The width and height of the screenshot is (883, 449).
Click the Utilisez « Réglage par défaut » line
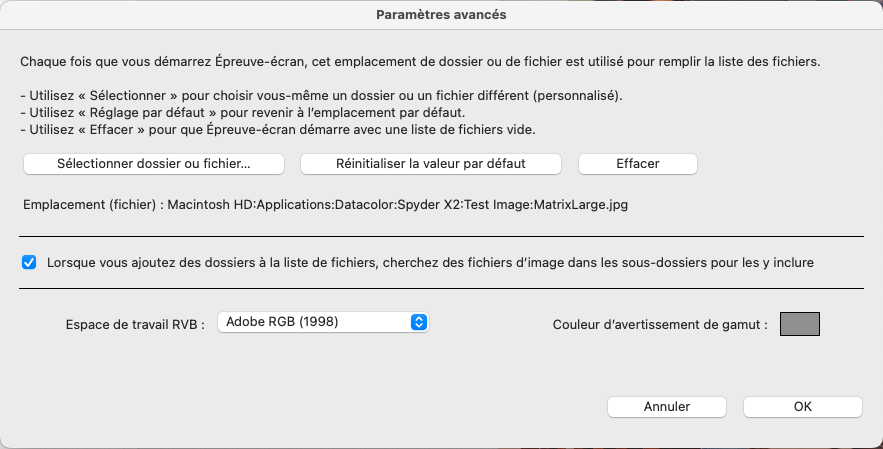(243, 113)
